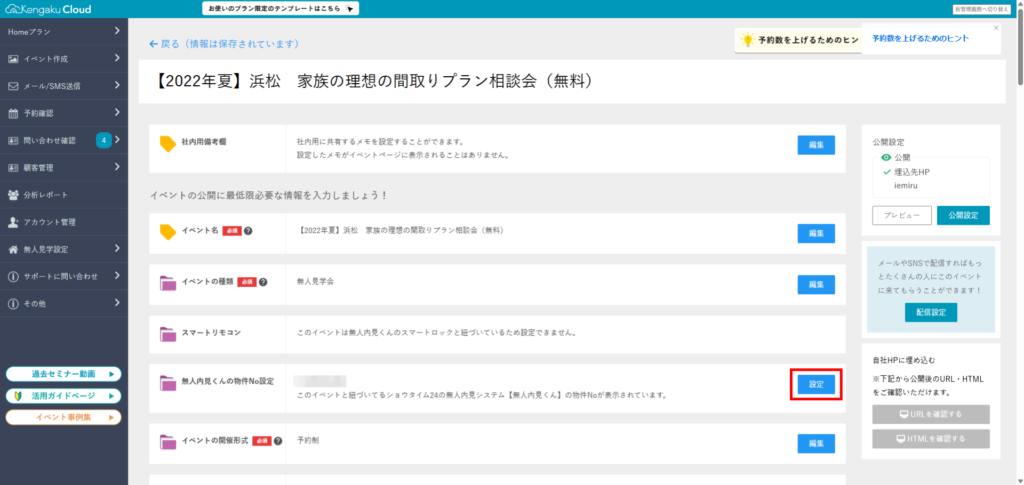Click the event title heading text
The width and height of the screenshot is (1024, 485).
tap(375, 81)
